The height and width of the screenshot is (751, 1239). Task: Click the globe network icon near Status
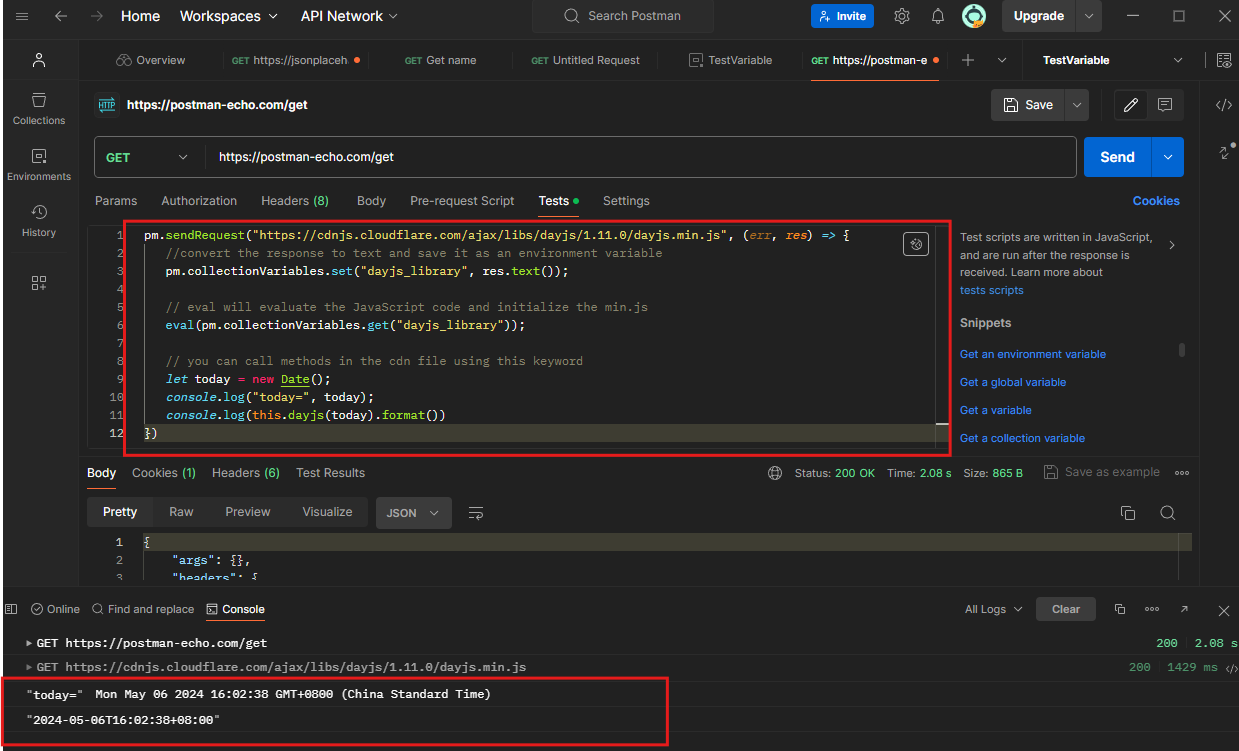point(775,473)
